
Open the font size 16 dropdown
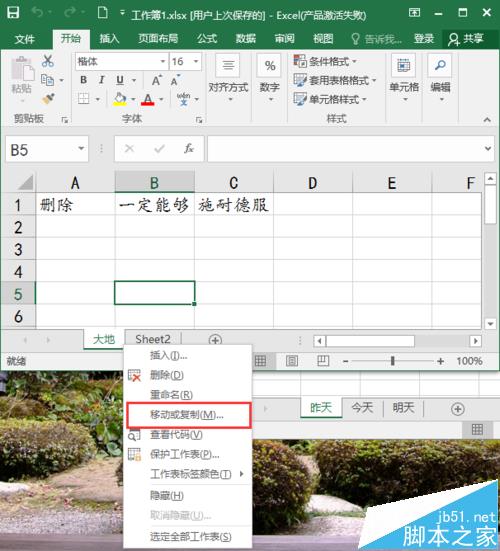(x=196, y=61)
